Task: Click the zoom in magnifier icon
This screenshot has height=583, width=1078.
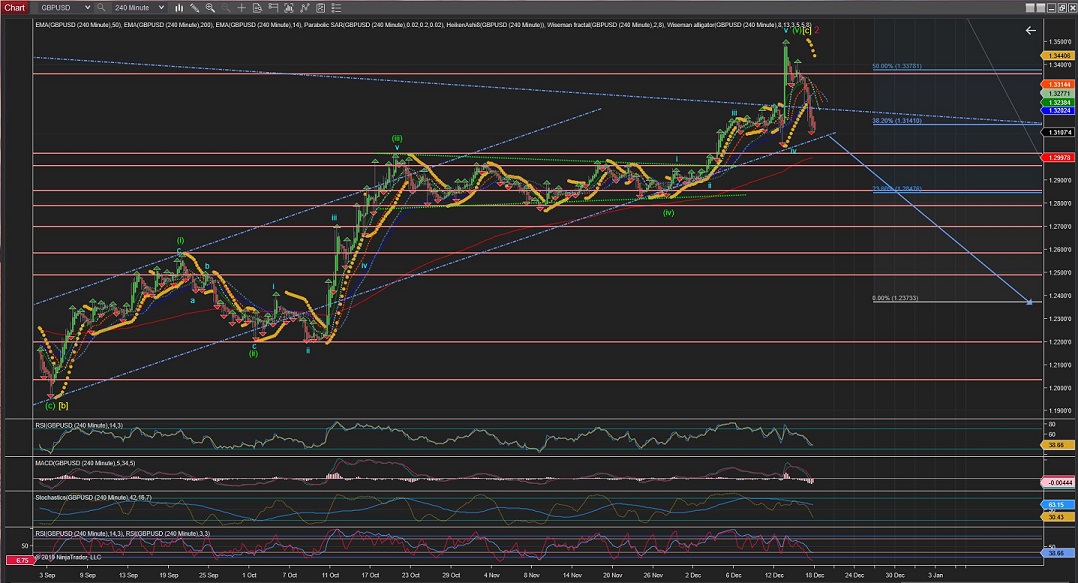Action: coord(210,8)
